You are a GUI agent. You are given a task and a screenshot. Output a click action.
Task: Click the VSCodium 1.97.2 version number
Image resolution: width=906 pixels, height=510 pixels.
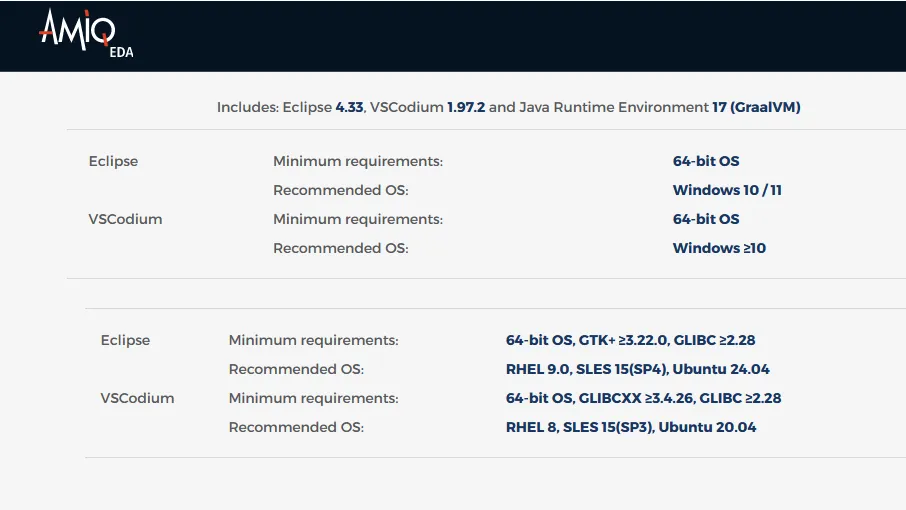click(x=466, y=107)
